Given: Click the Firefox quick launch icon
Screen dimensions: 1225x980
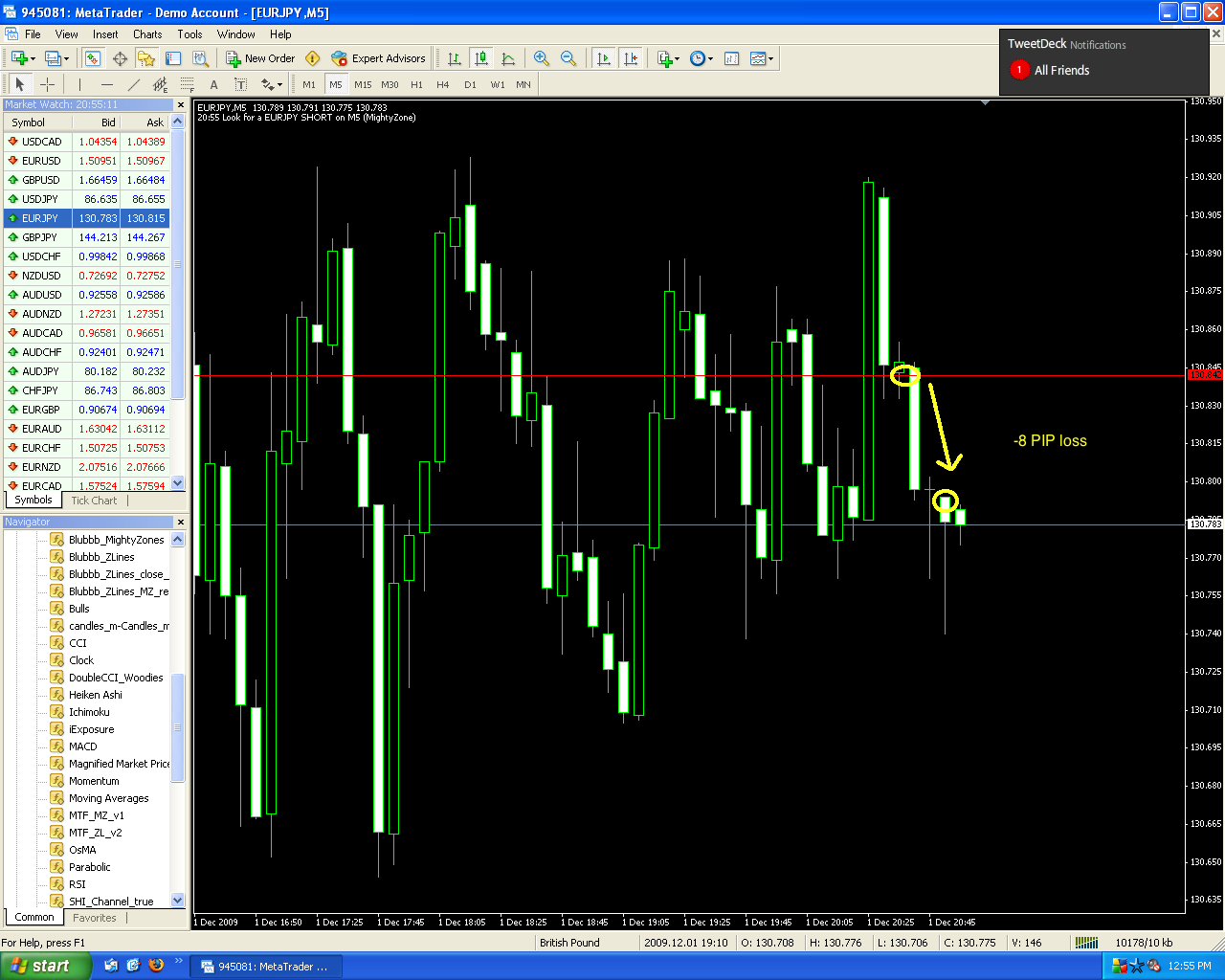Looking at the screenshot, I should tap(156, 966).
